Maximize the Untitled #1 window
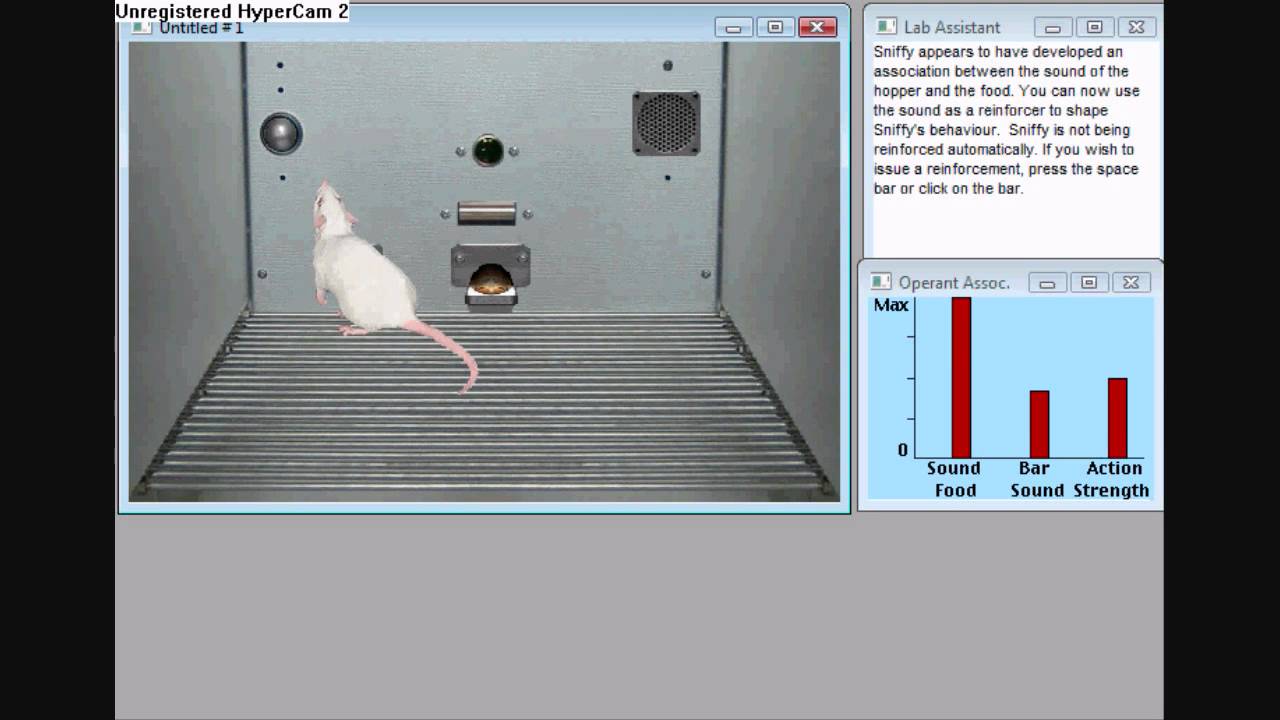The height and width of the screenshot is (720, 1280). coord(775,27)
